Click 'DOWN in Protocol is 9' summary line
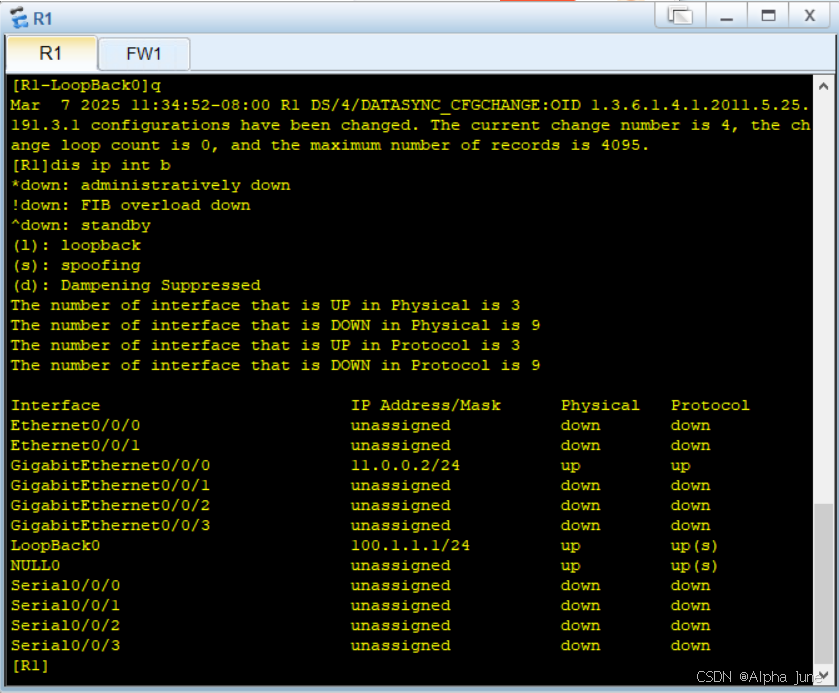Screen dimensions: 839x693 click(x=276, y=365)
